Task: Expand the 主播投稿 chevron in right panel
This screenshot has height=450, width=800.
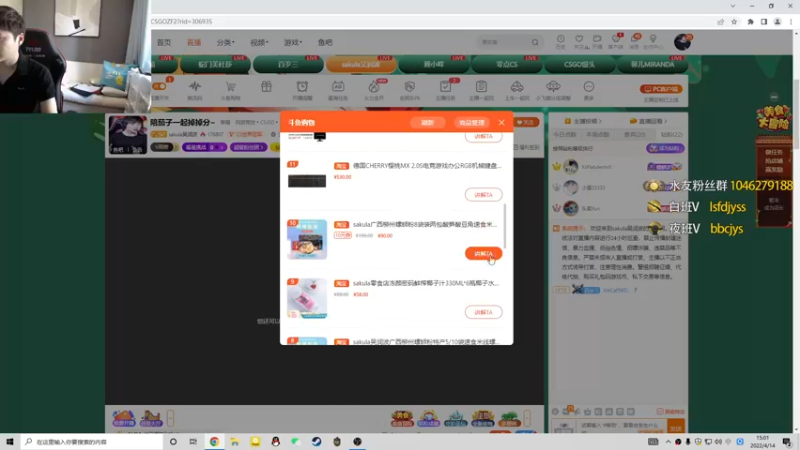Action: tap(600, 121)
